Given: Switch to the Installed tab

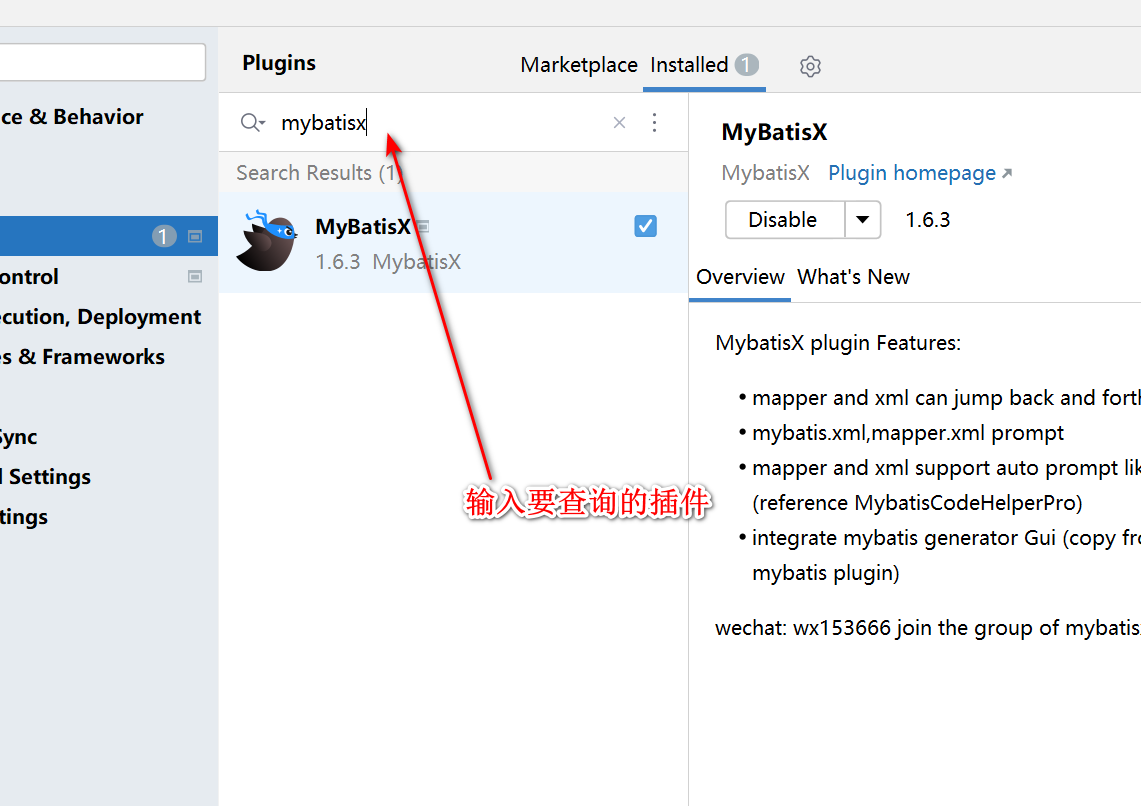Looking at the screenshot, I should click(x=689, y=65).
